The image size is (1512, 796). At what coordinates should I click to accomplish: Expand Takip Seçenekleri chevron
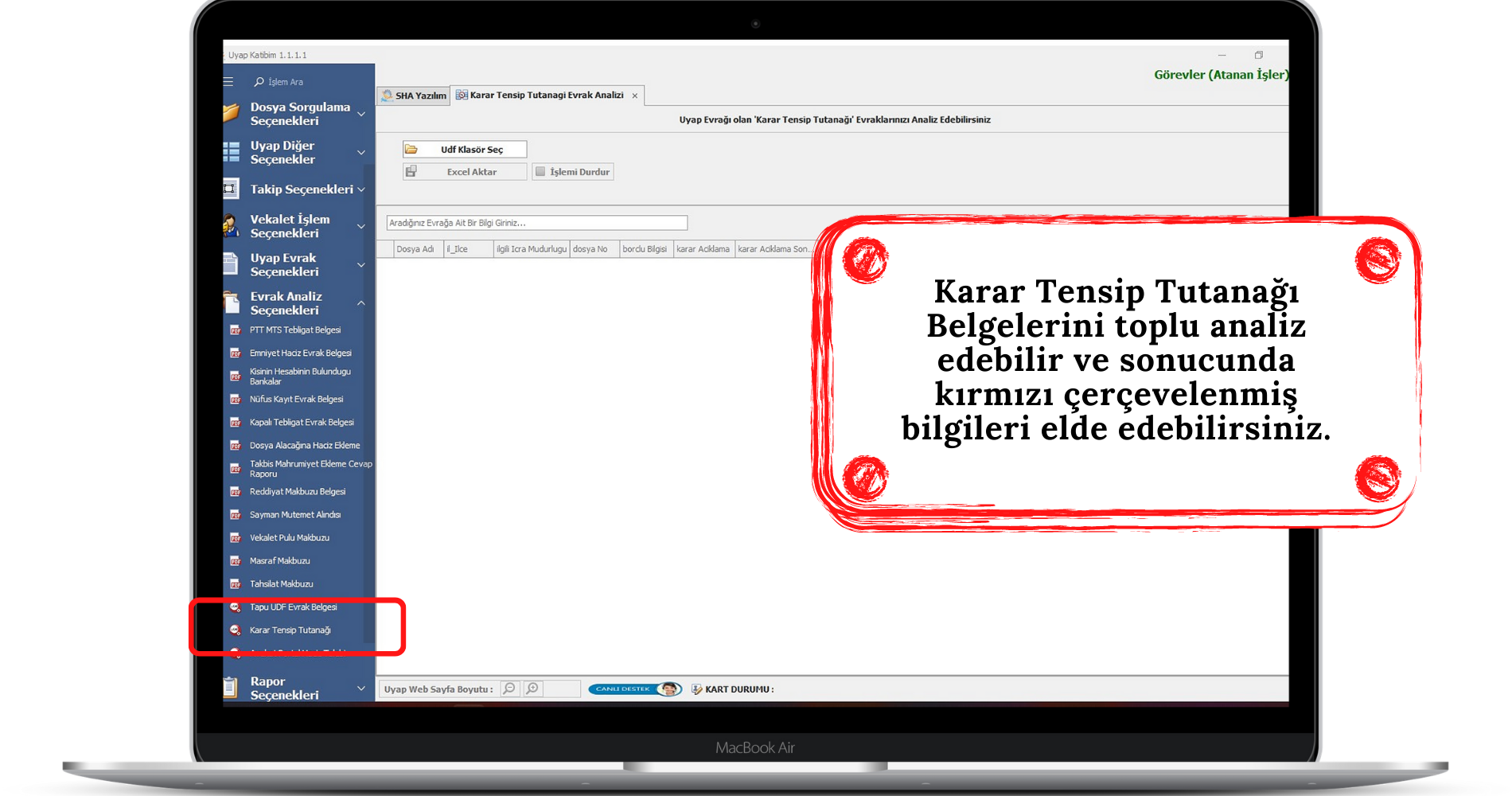click(x=361, y=189)
